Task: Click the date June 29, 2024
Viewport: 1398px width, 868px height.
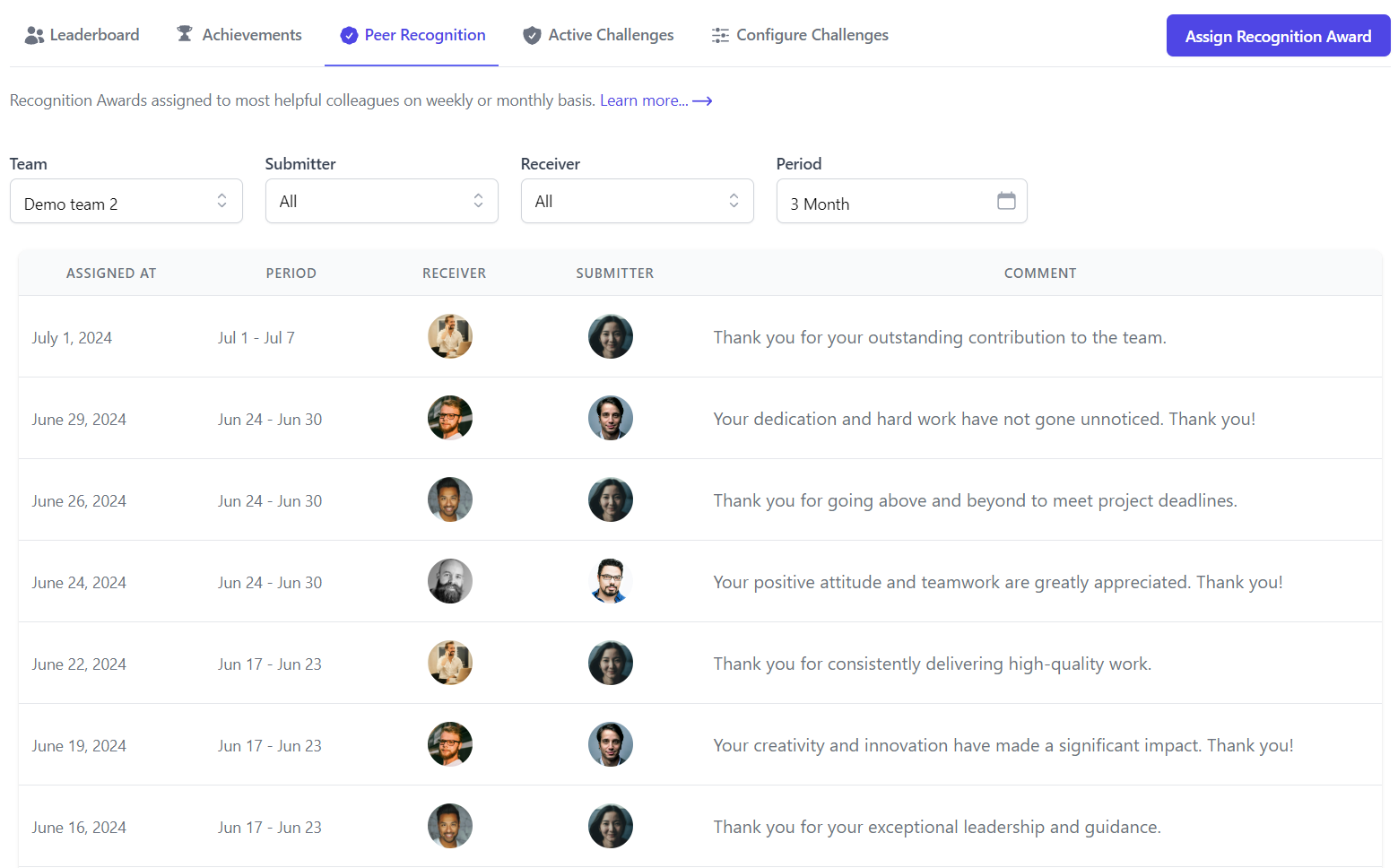Action: [79, 420]
